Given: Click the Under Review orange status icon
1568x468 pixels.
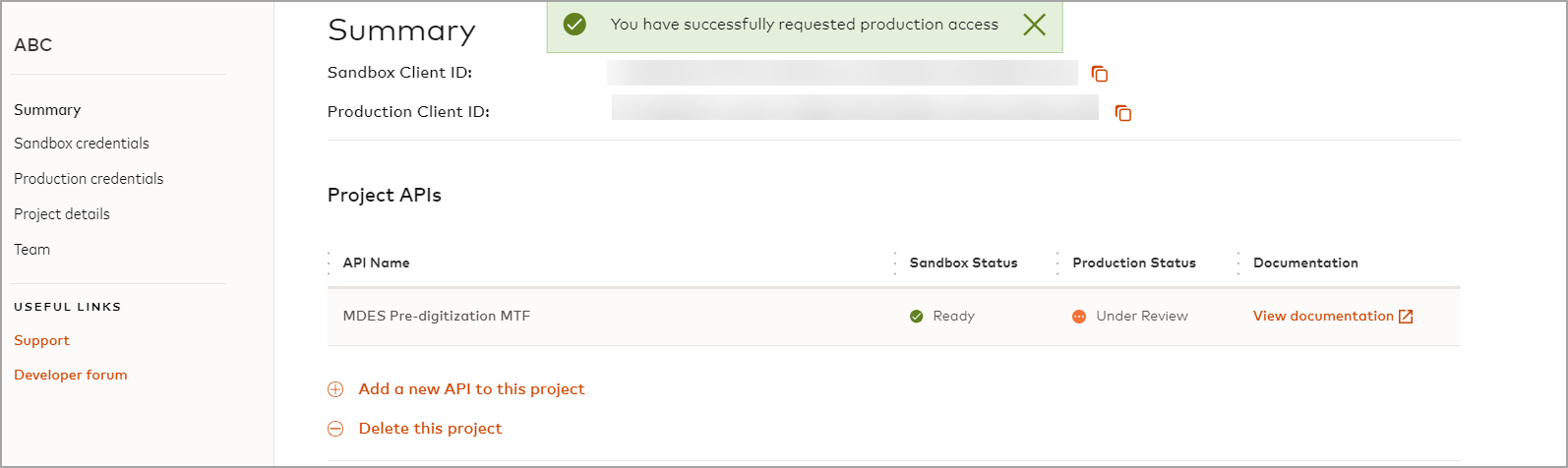Looking at the screenshot, I should click(1079, 317).
